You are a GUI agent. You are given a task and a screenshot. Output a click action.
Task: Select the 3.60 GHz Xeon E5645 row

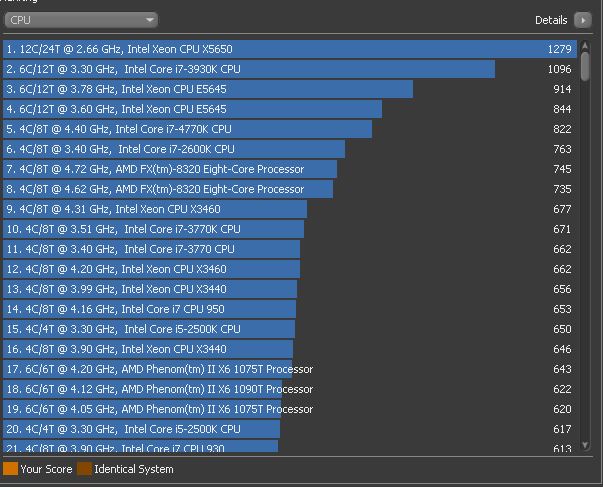click(290, 109)
